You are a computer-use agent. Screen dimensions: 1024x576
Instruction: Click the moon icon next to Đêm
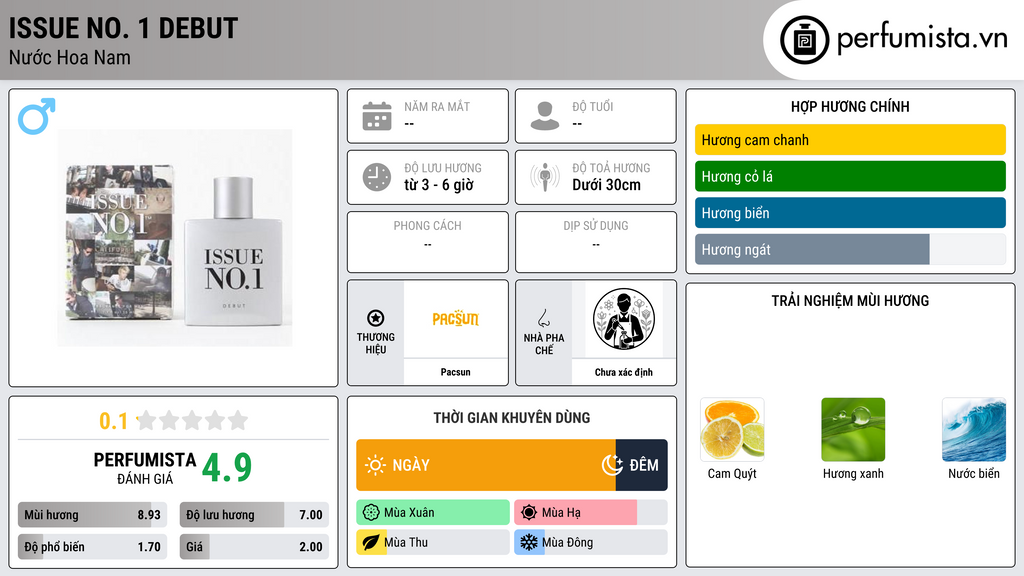tap(612, 465)
